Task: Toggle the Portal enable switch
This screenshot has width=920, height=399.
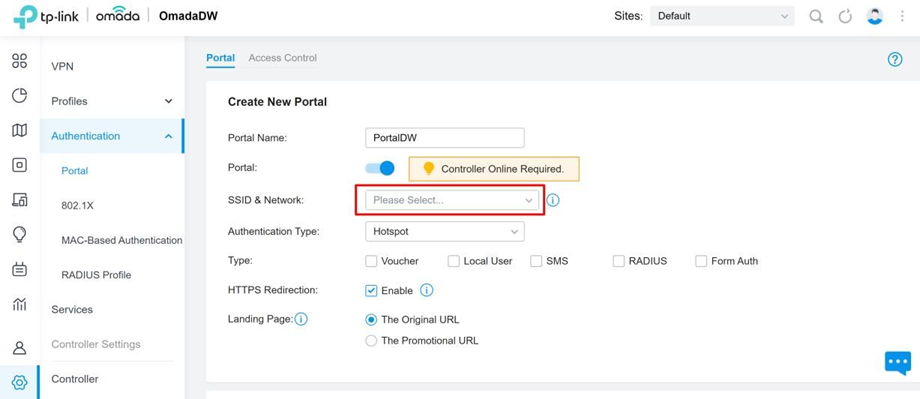Action: pos(380,168)
